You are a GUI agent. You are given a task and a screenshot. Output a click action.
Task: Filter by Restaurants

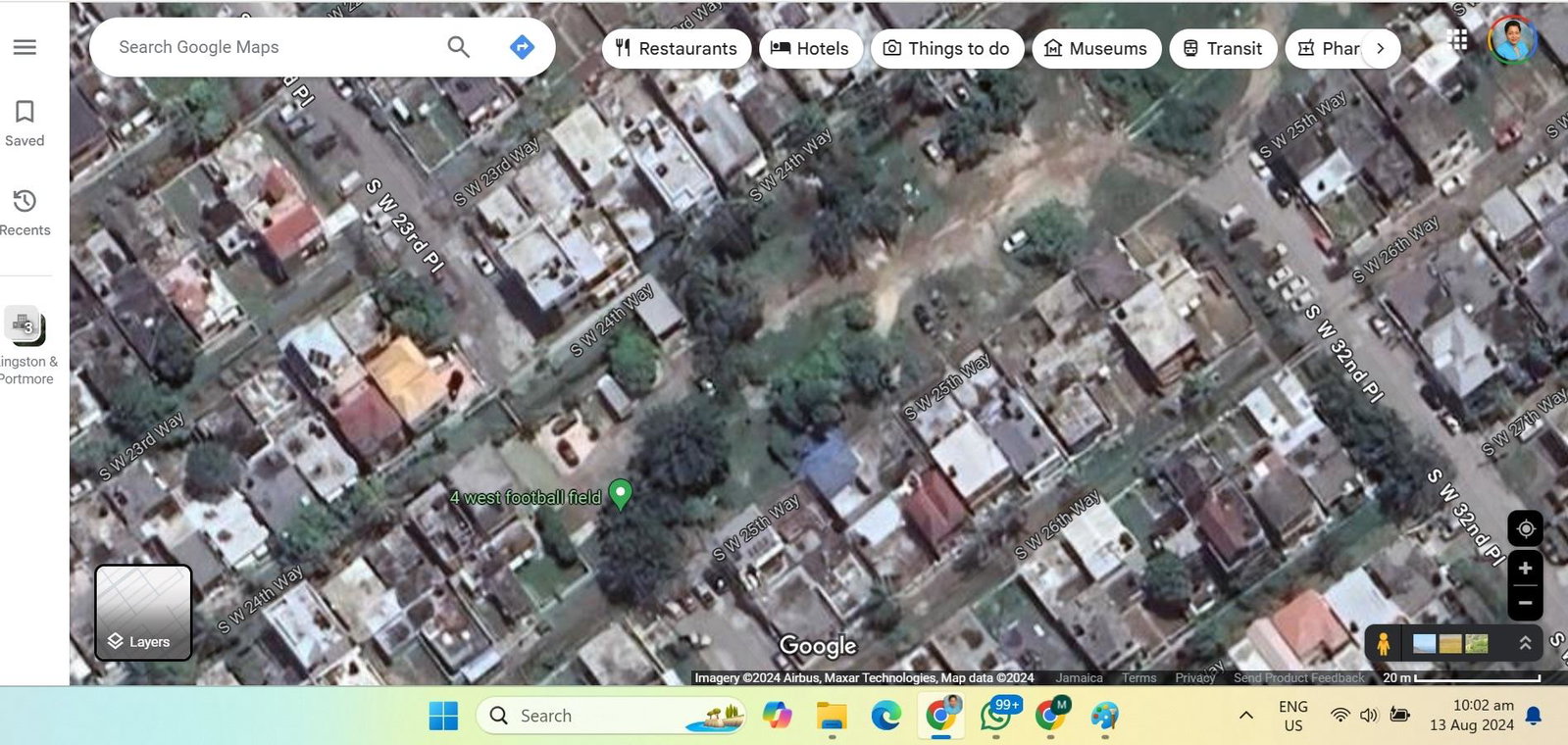(x=677, y=48)
